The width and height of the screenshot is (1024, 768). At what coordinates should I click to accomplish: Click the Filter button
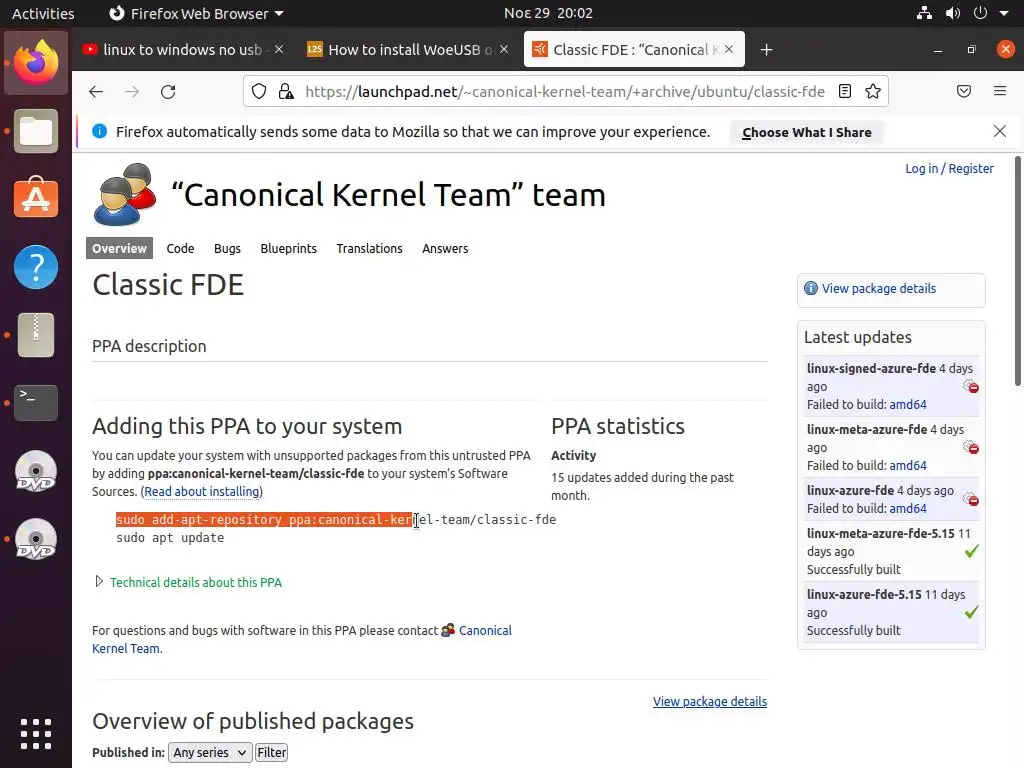click(271, 752)
